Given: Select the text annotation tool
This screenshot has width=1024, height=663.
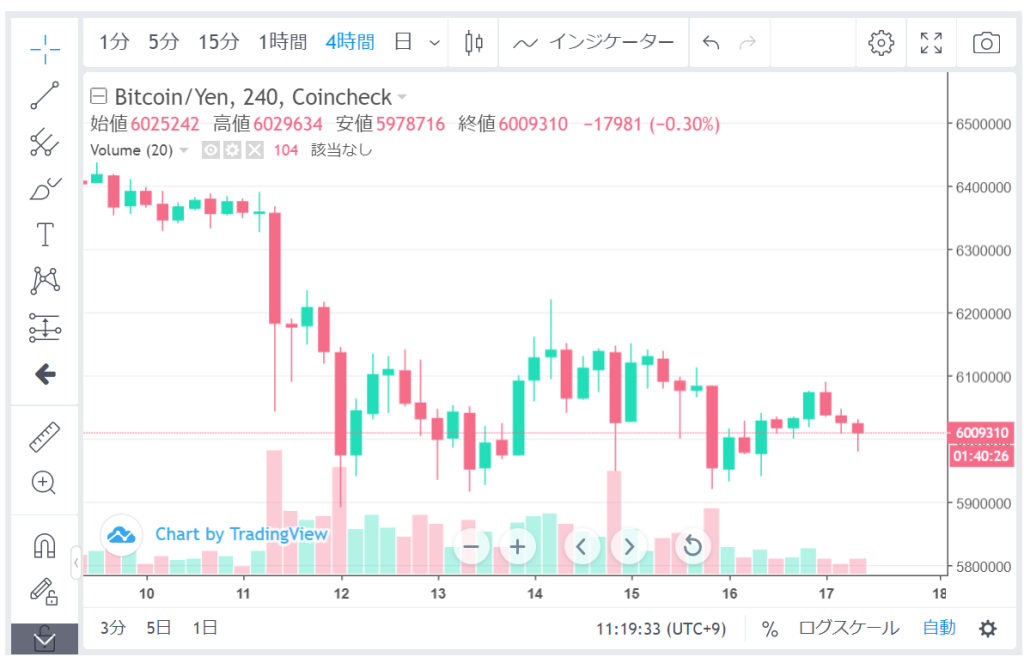Looking at the screenshot, I should 45,235.
